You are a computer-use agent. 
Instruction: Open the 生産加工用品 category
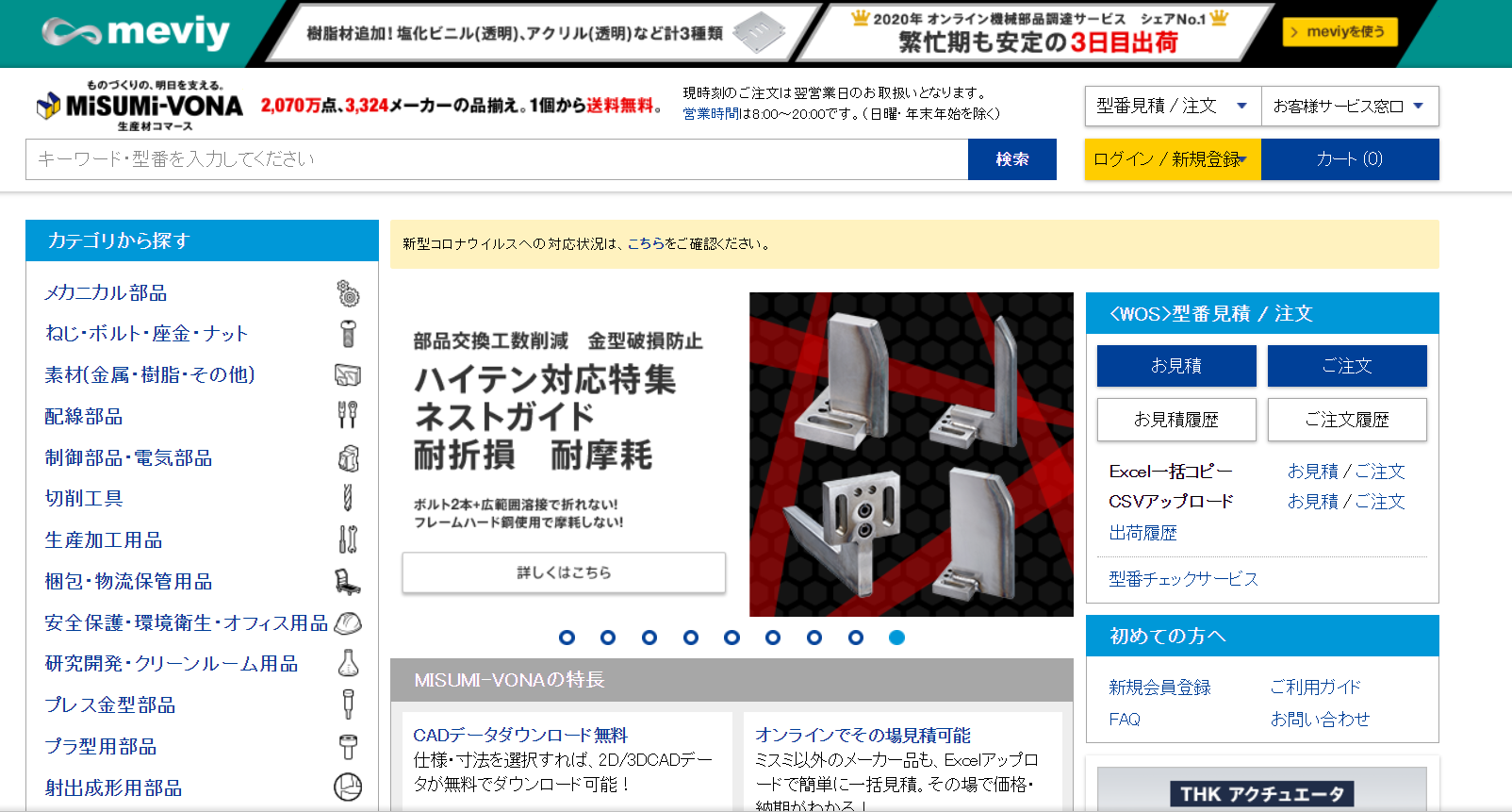(104, 540)
